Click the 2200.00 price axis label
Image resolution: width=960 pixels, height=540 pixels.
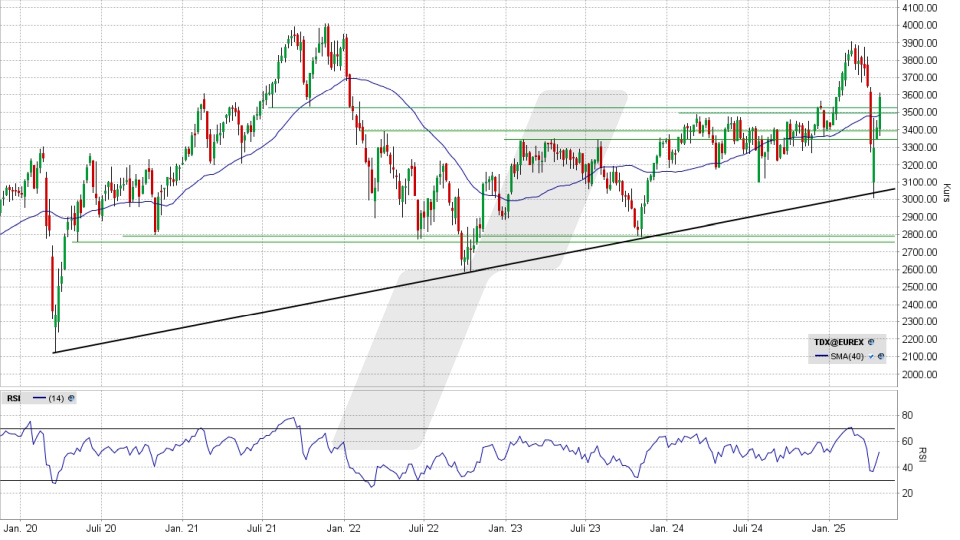tap(920, 339)
